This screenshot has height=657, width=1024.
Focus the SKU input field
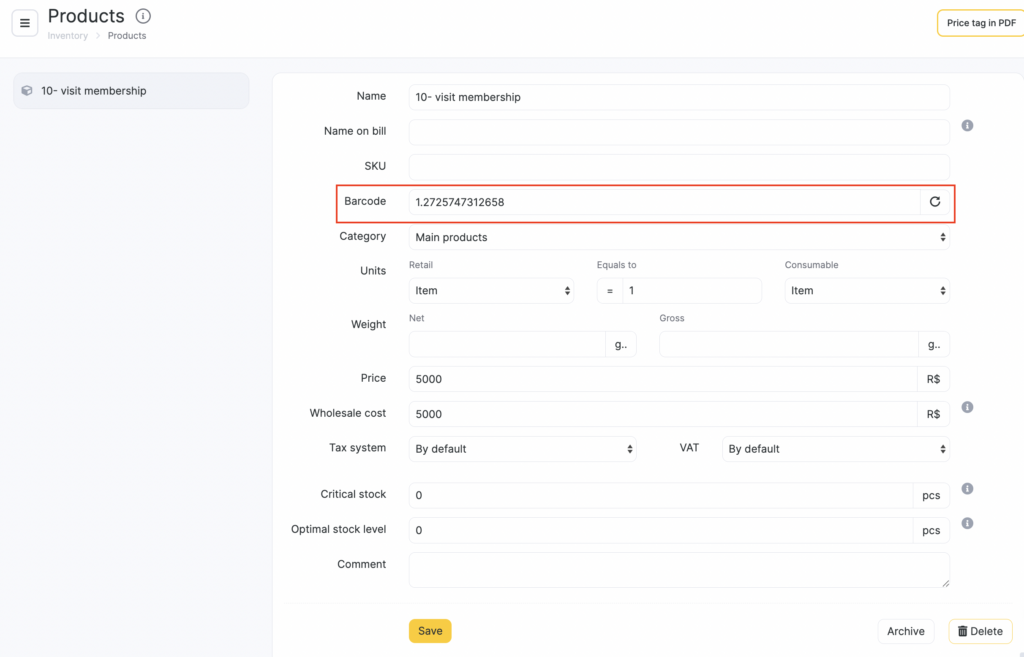pyautogui.click(x=679, y=167)
